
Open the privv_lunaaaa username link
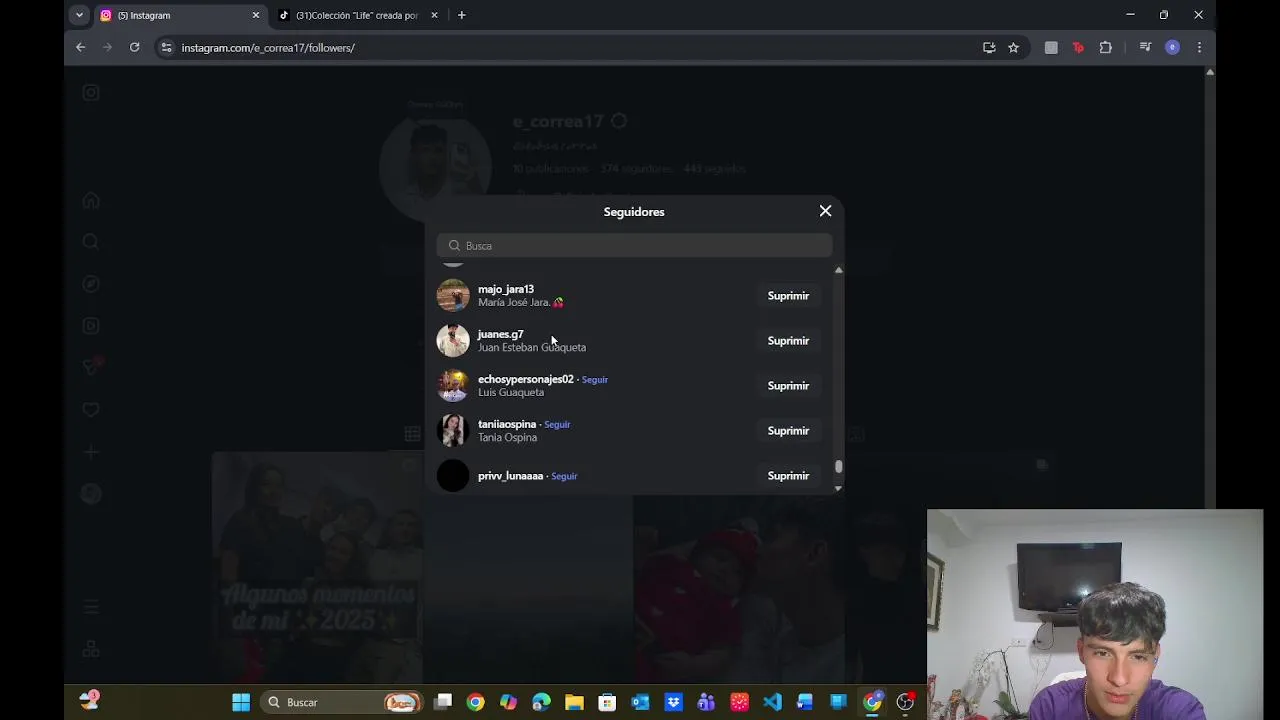pyautogui.click(x=510, y=476)
